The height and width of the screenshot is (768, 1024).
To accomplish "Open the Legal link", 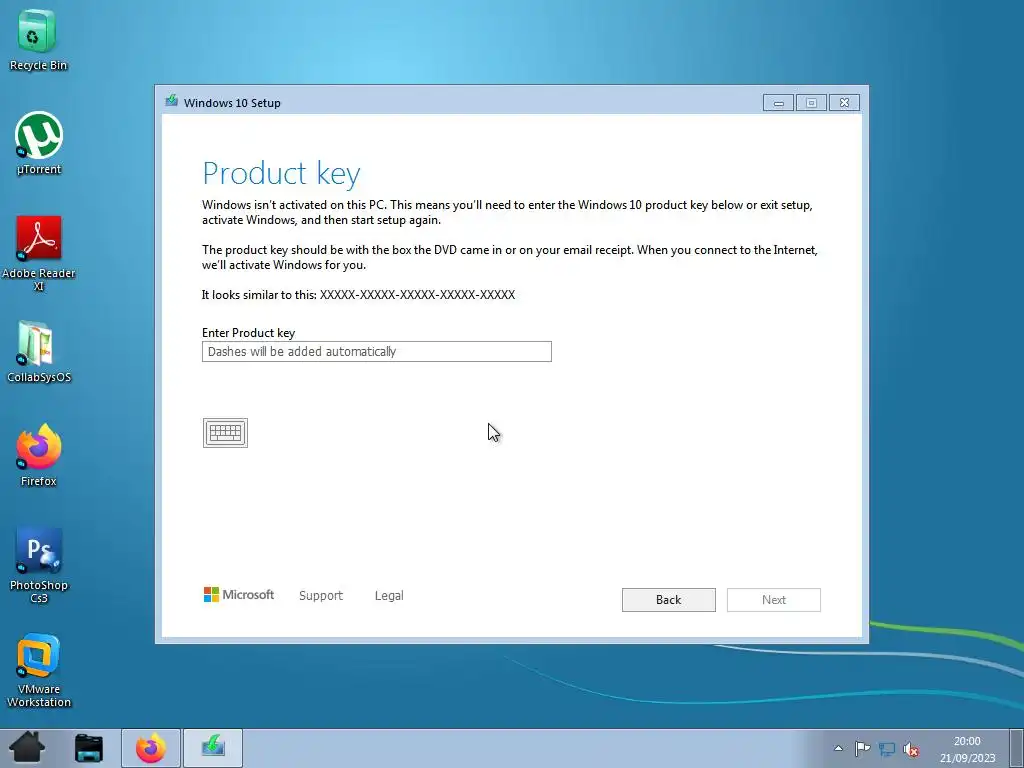I will tap(389, 596).
